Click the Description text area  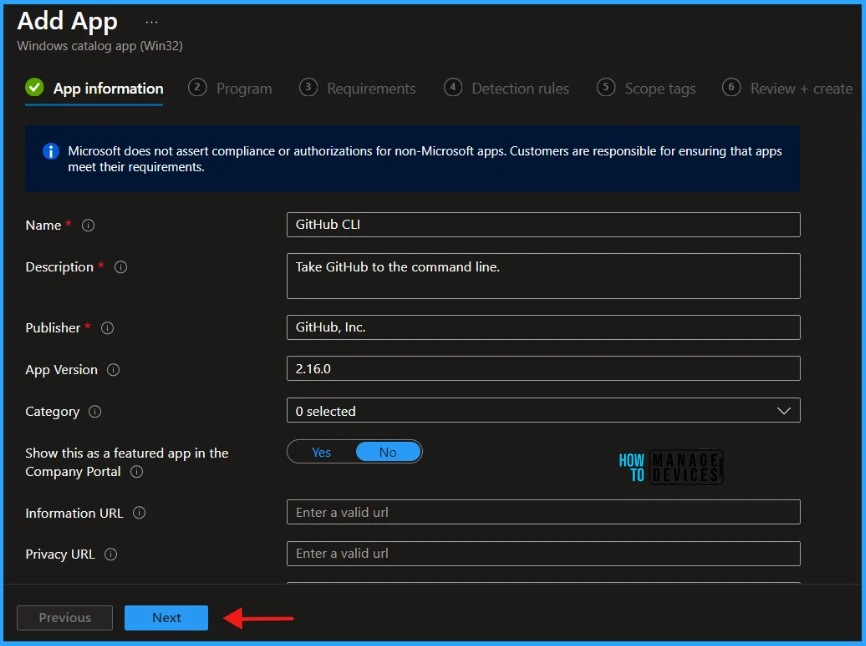(x=543, y=276)
